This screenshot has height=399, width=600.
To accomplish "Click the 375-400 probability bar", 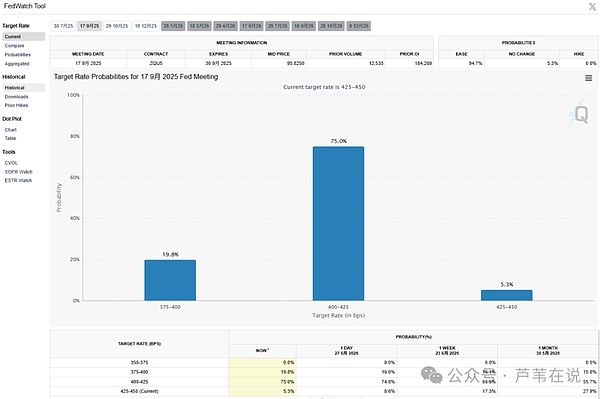I will [x=170, y=280].
